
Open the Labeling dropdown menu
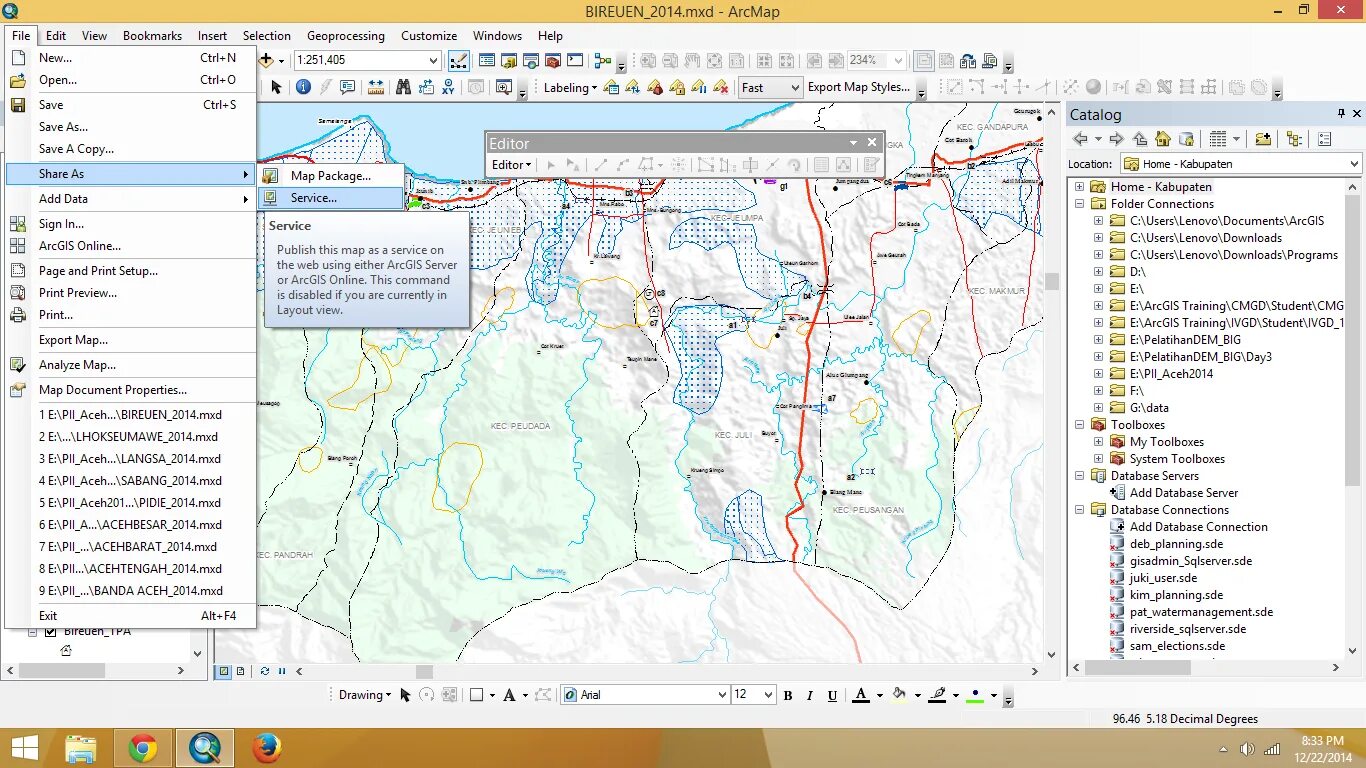point(570,87)
